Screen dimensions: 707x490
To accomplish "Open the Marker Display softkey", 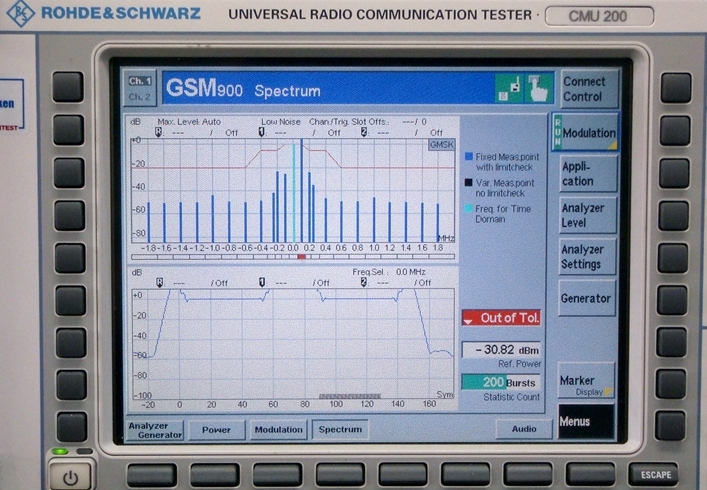I will [586, 381].
